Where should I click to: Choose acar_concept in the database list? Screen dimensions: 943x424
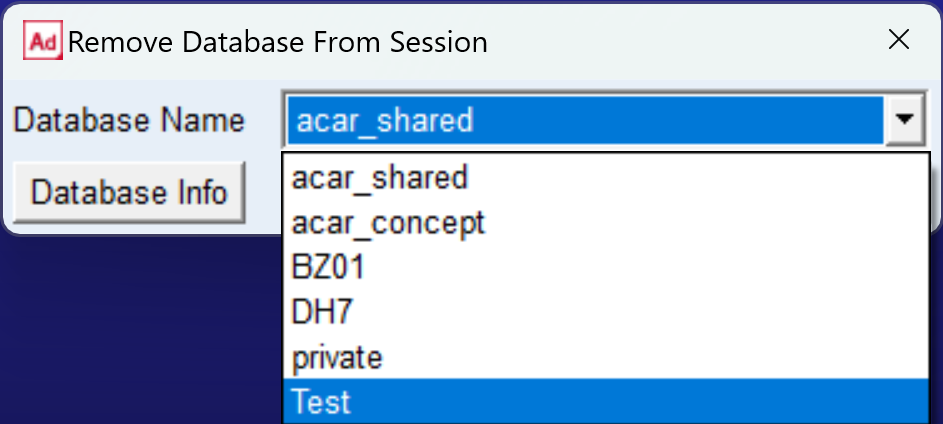(x=388, y=223)
